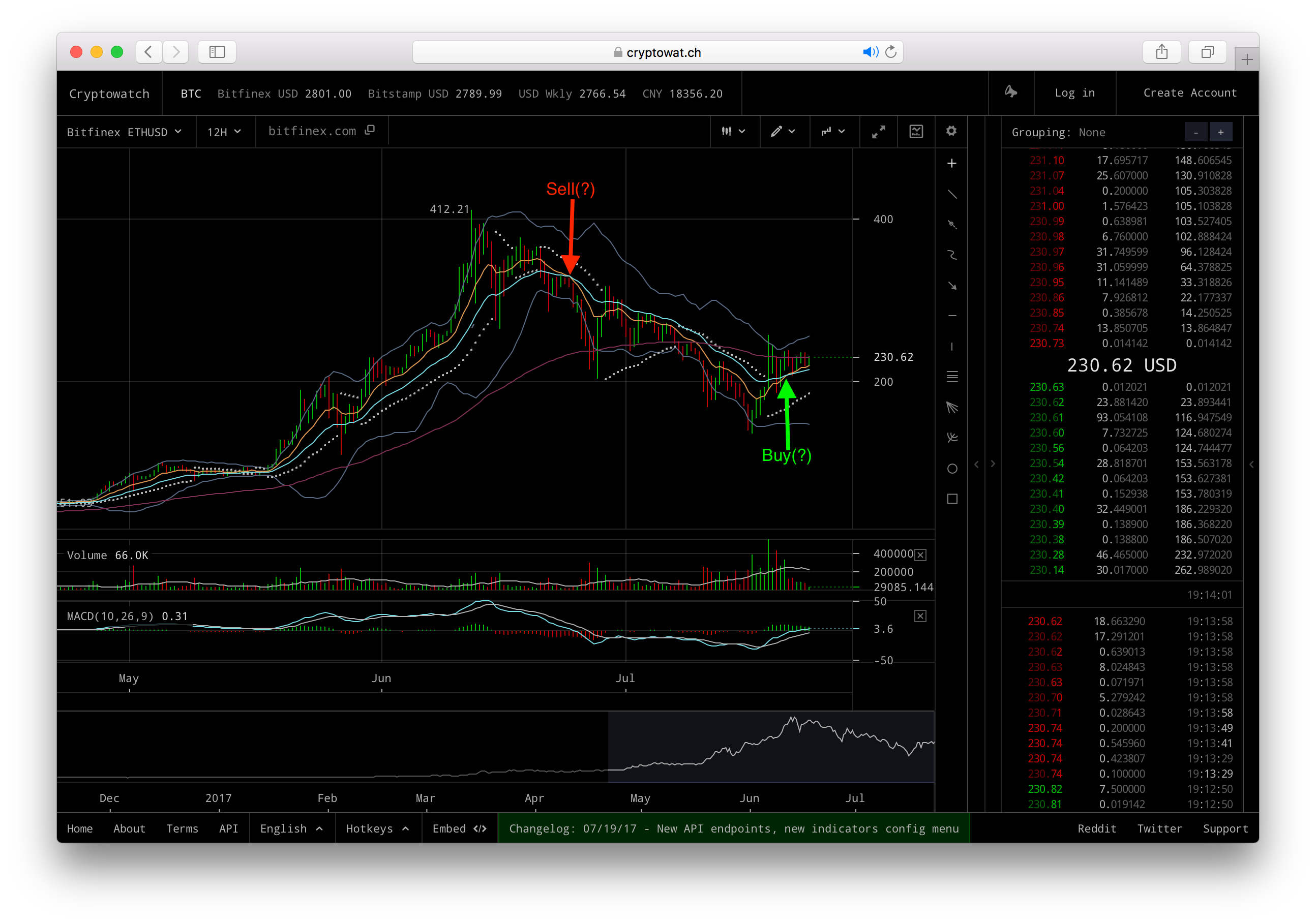Click the Cryptowatch home title
This screenshot has width=1316, height=924.
109,94
